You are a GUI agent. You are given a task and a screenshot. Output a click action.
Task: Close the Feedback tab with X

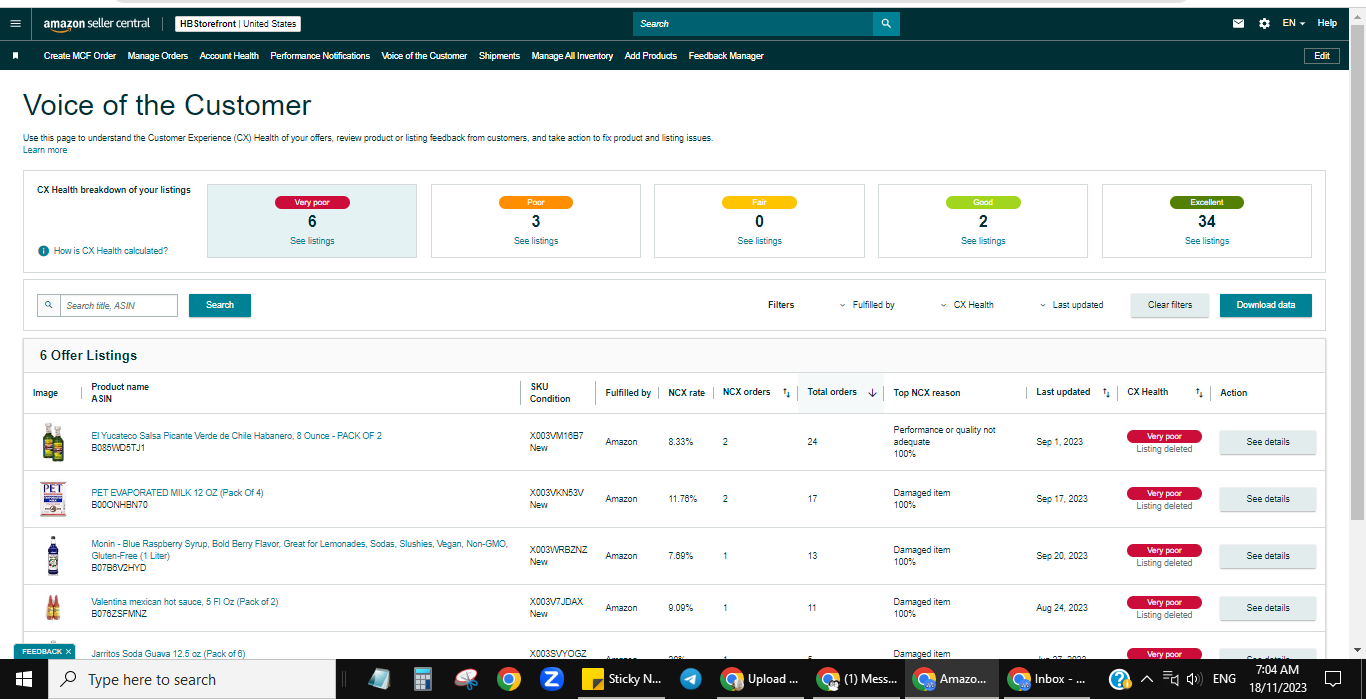68,651
